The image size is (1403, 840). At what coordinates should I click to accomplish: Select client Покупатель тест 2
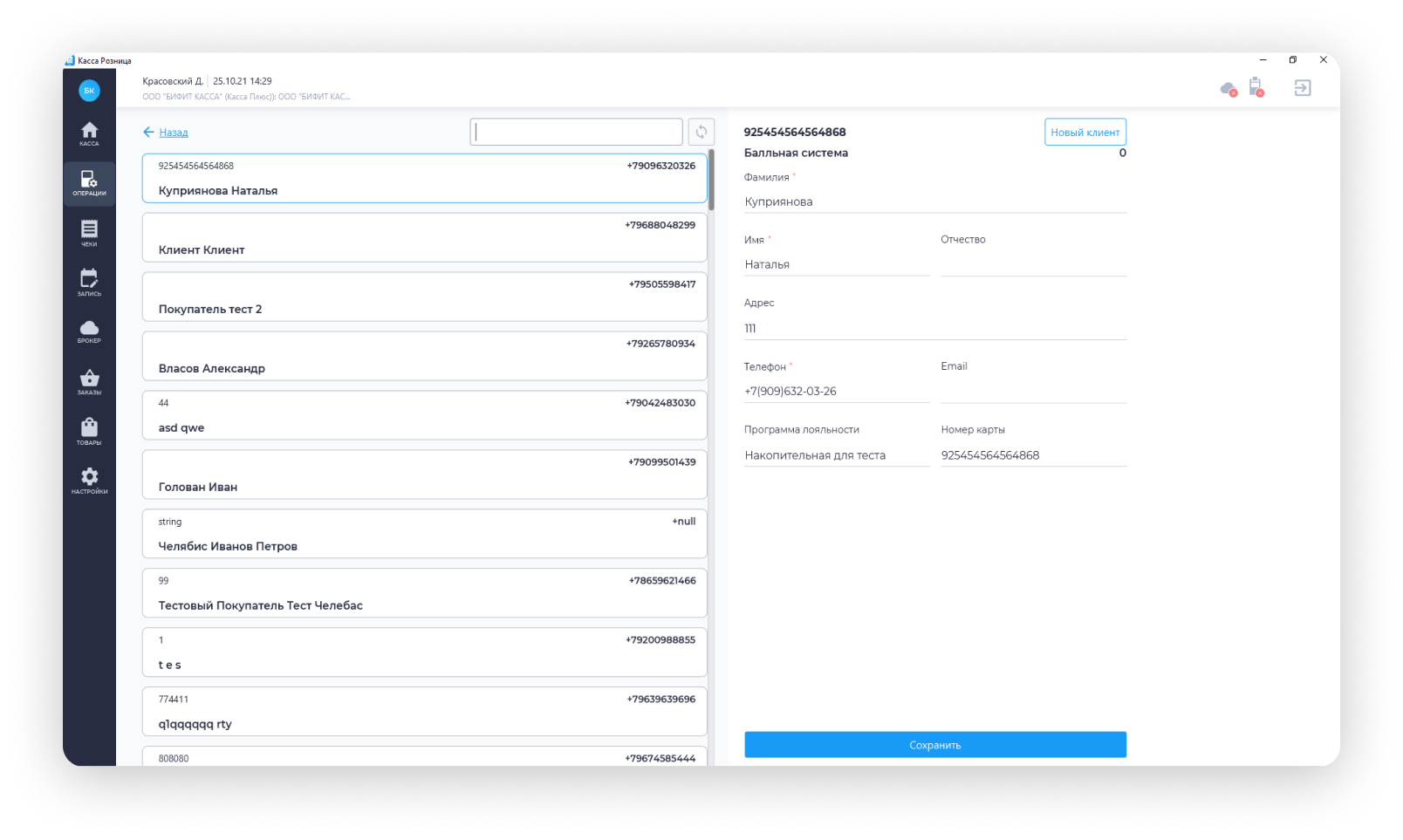point(424,297)
